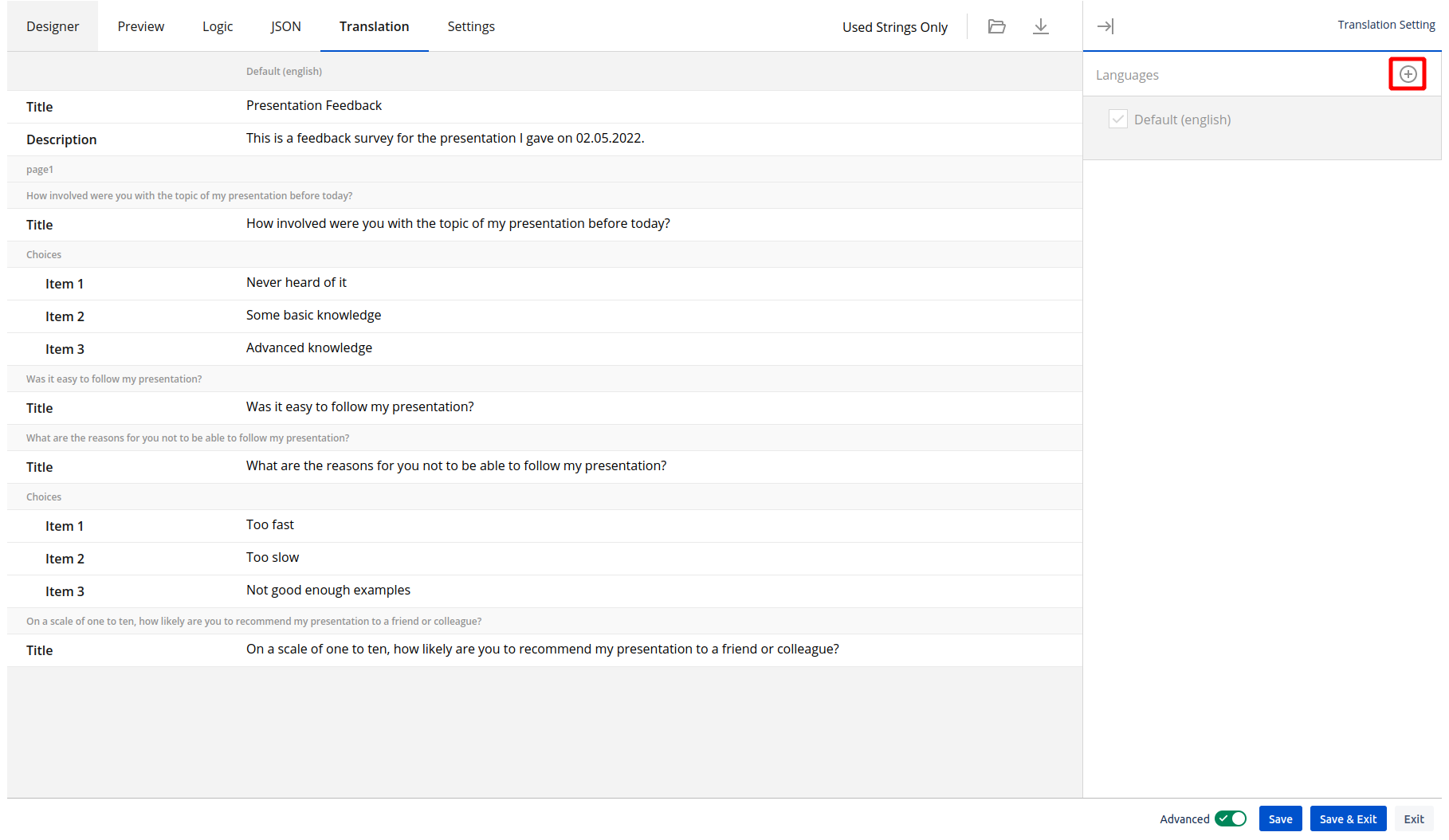Open the import translation folder icon
Image resolution: width=1449 pixels, height=840 pixels.
pos(996,26)
